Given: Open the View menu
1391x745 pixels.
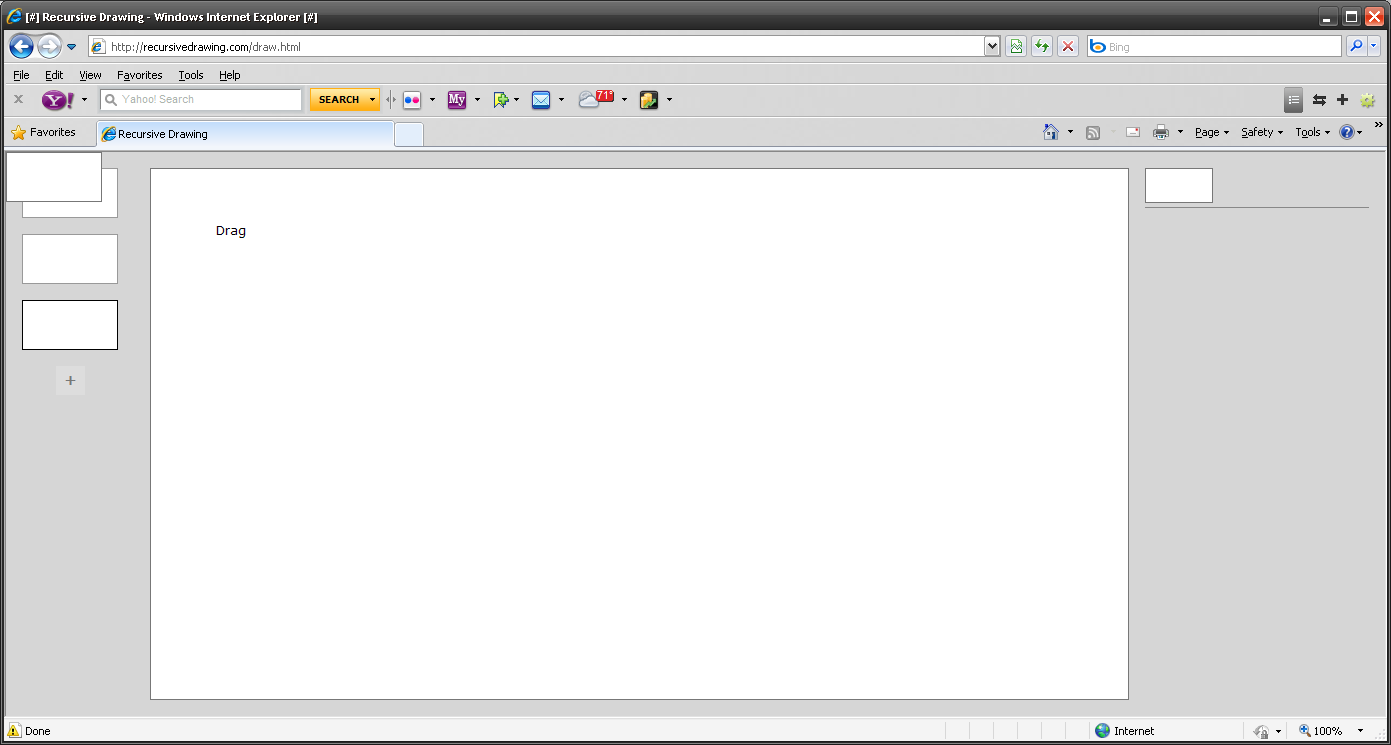Looking at the screenshot, I should [x=90, y=75].
